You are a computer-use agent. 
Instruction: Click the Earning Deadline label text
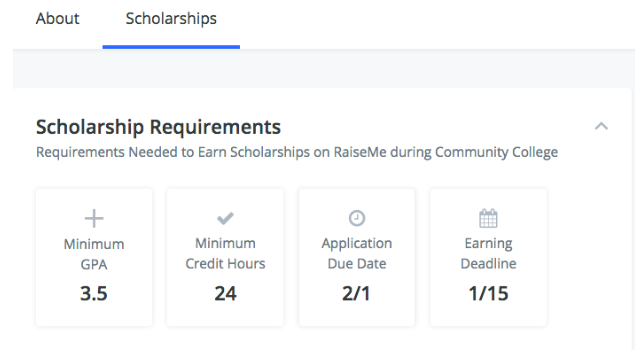click(488, 253)
